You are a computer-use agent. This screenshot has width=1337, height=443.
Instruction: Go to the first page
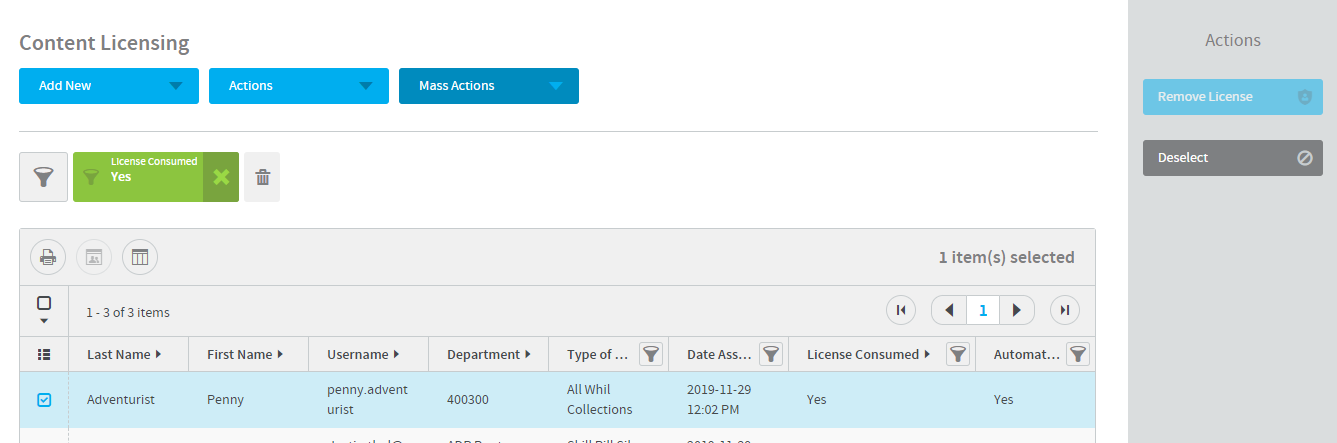901,310
